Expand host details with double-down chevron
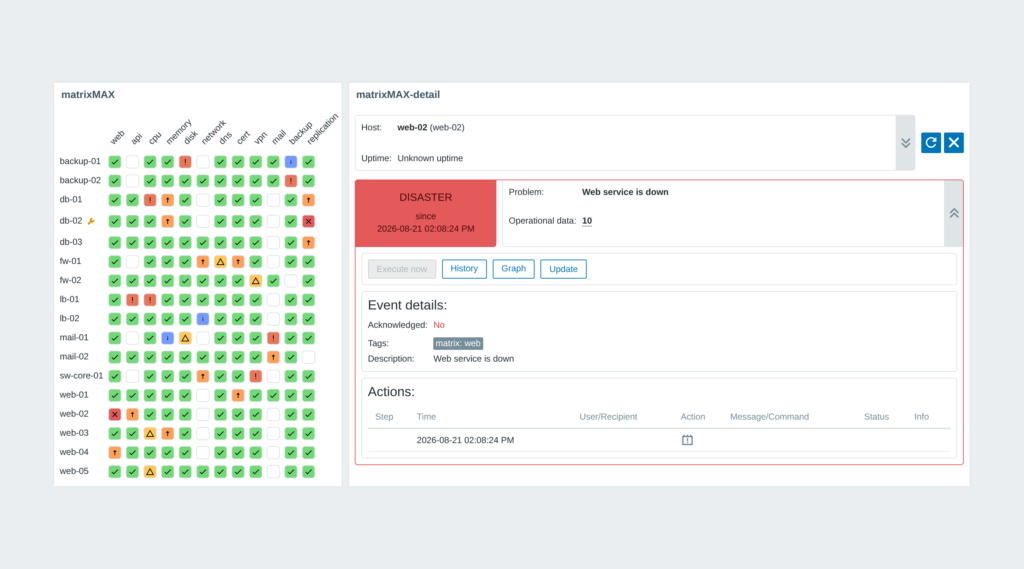Screen dimensions: 1024x569 point(905,143)
